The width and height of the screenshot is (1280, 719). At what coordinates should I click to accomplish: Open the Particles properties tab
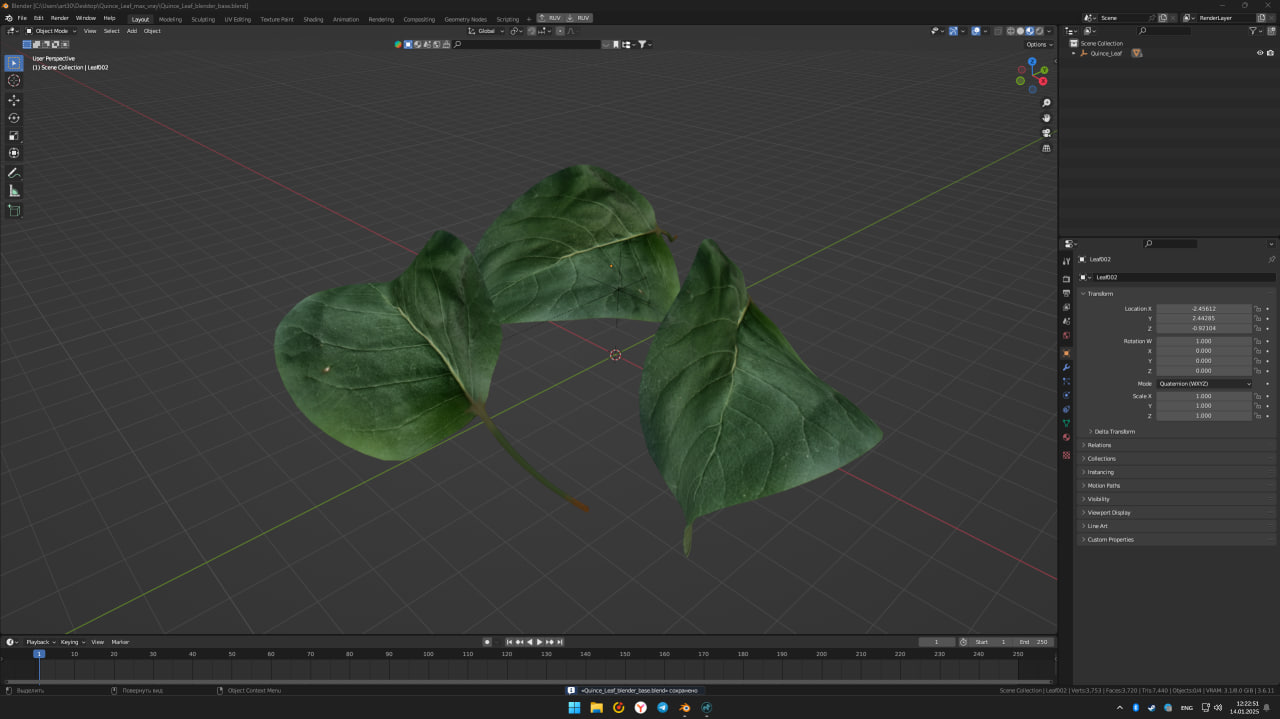pyautogui.click(x=1066, y=381)
